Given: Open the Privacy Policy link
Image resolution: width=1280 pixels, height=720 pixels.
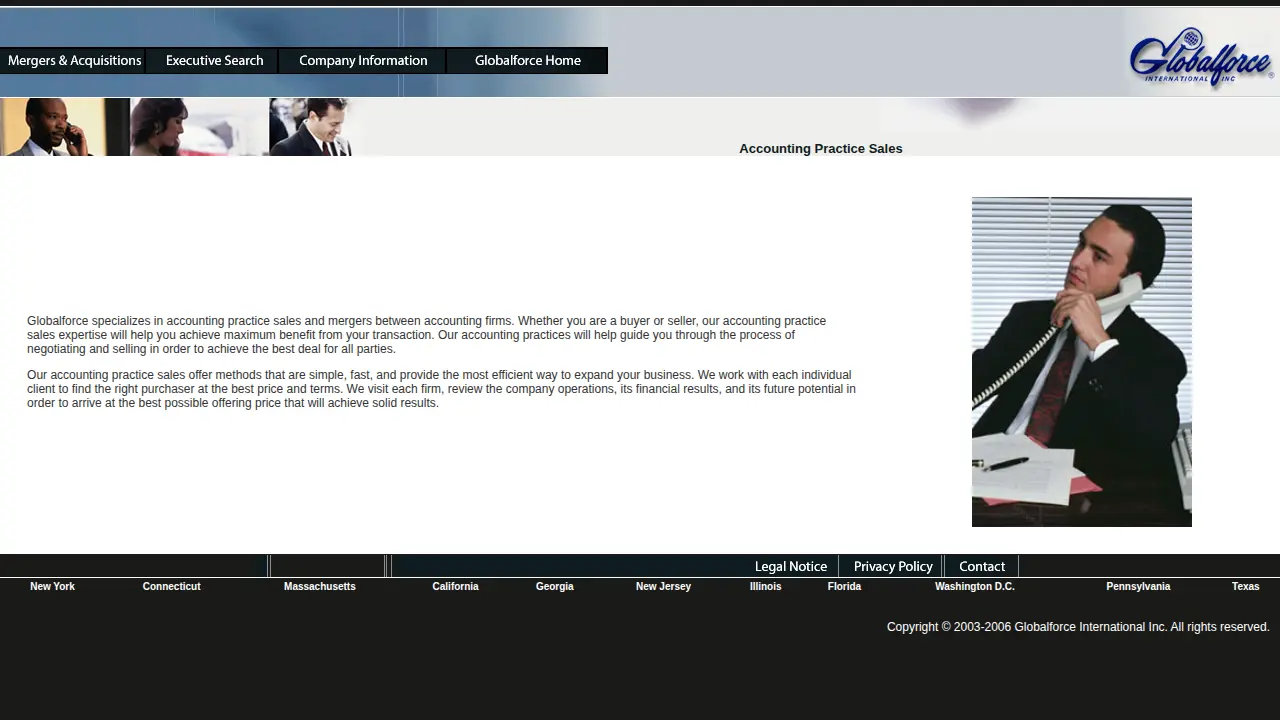Looking at the screenshot, I should [893, 566].
